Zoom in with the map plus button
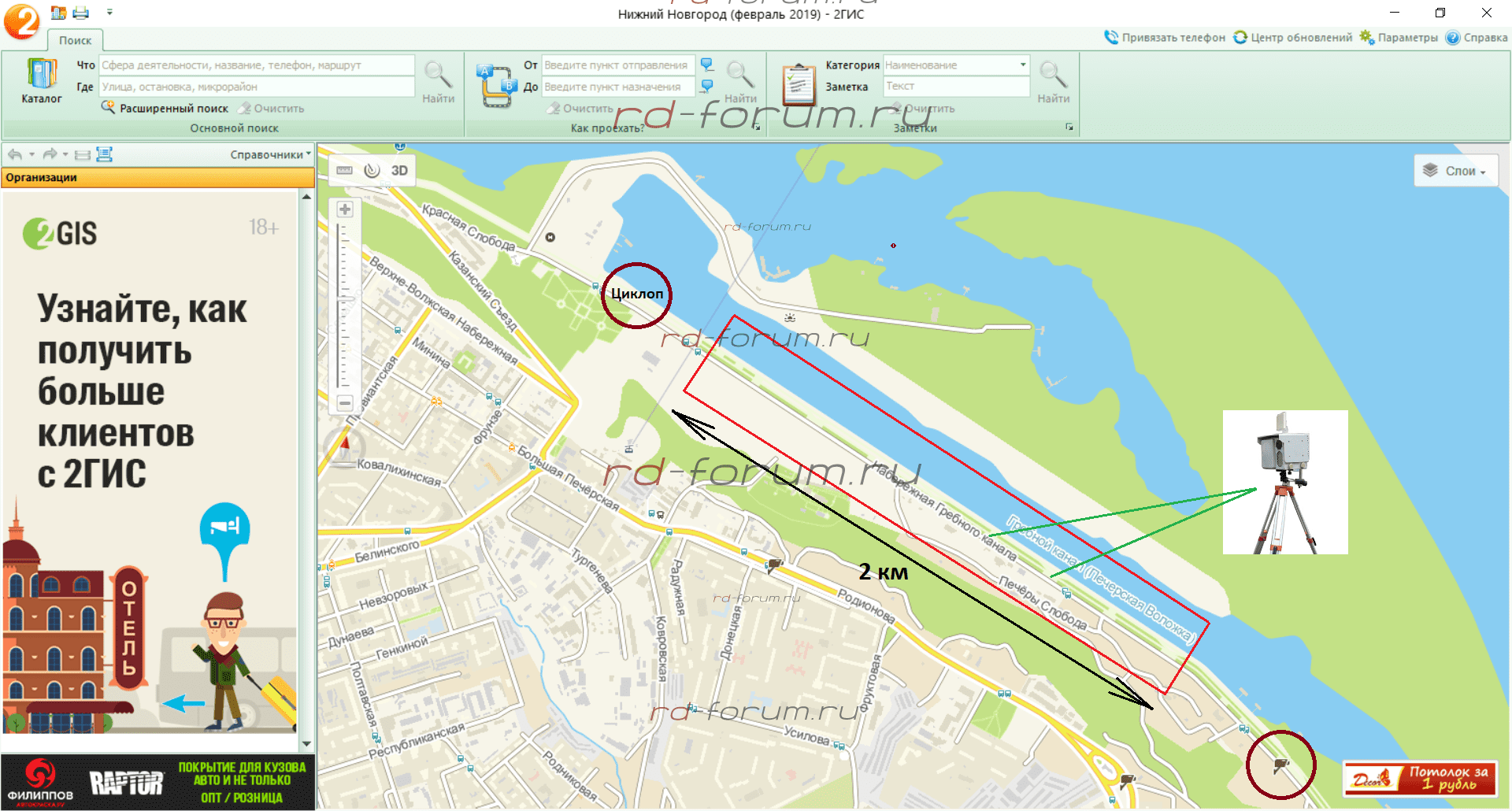This screenshot has height=811, width=1512. coord(344,209)
